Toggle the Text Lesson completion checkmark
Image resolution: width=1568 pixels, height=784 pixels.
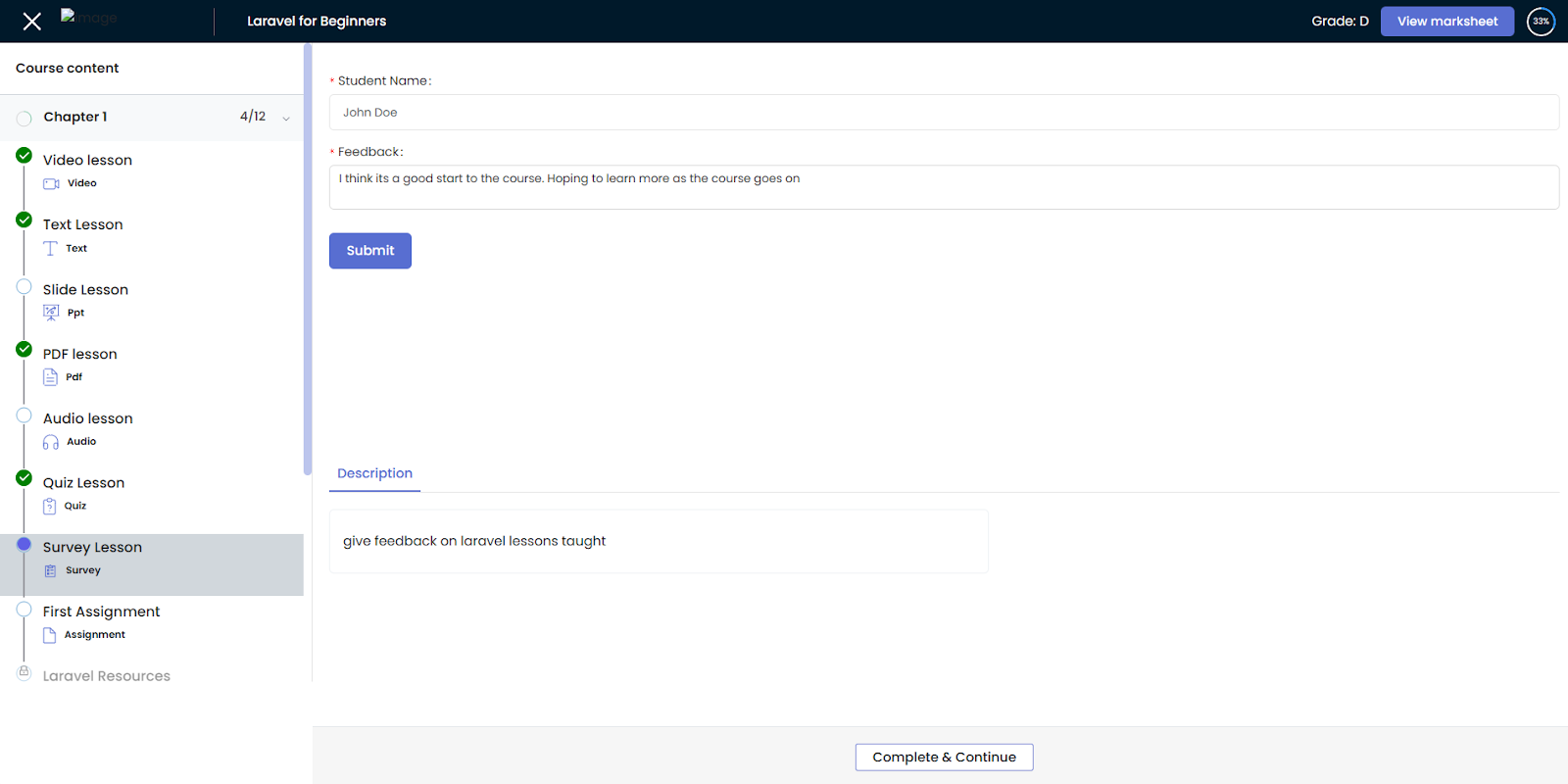[24, 220]
